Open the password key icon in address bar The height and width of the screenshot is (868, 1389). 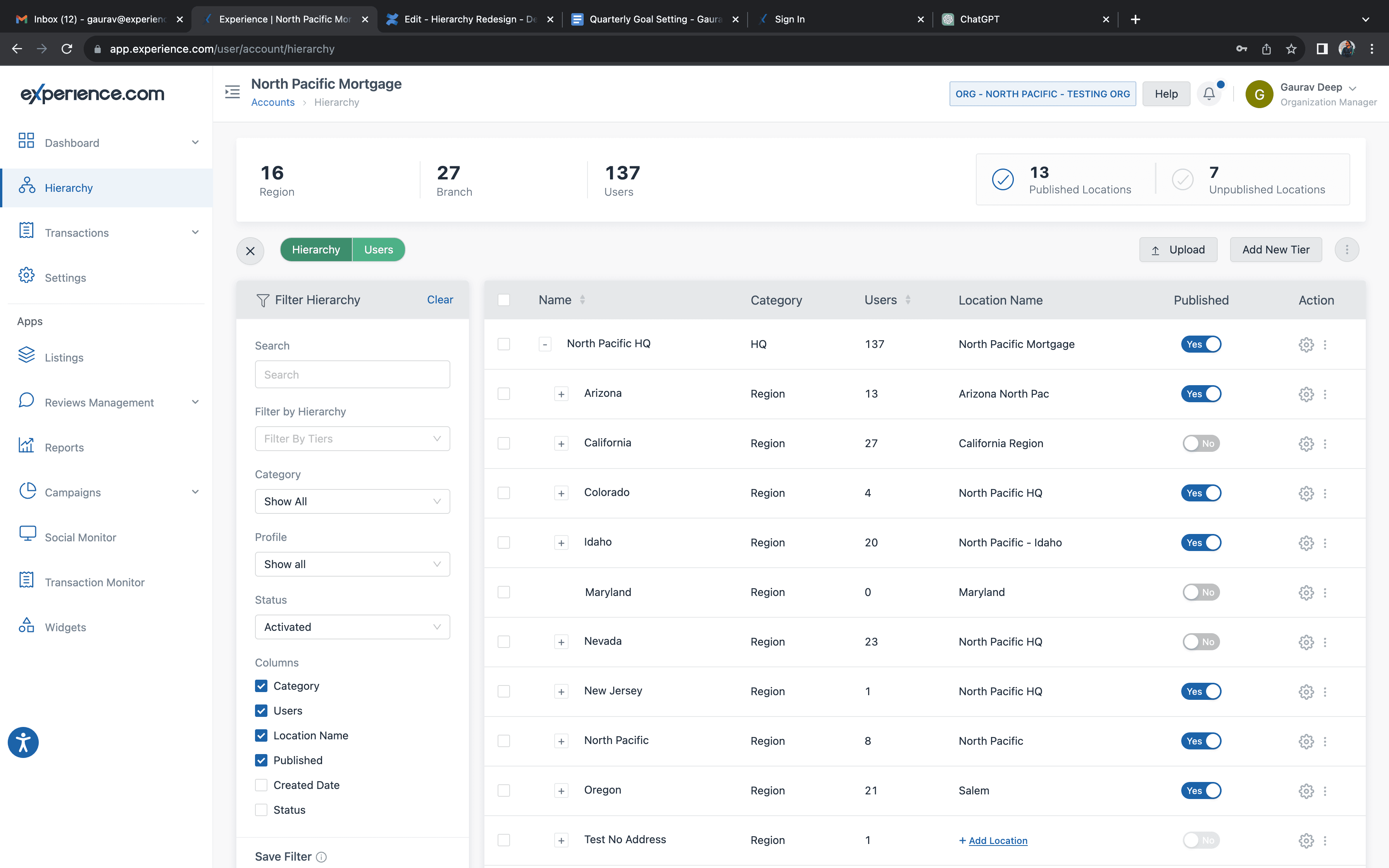(1241, 49)
